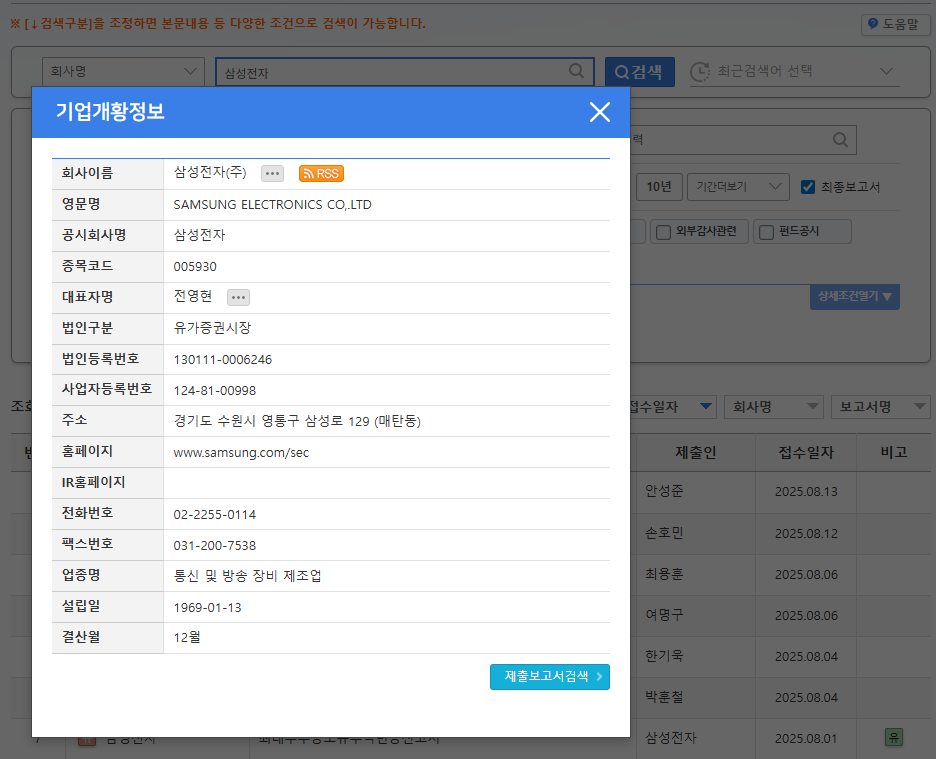Click business registration number 124-81-00998

click(x=214, y=391)
